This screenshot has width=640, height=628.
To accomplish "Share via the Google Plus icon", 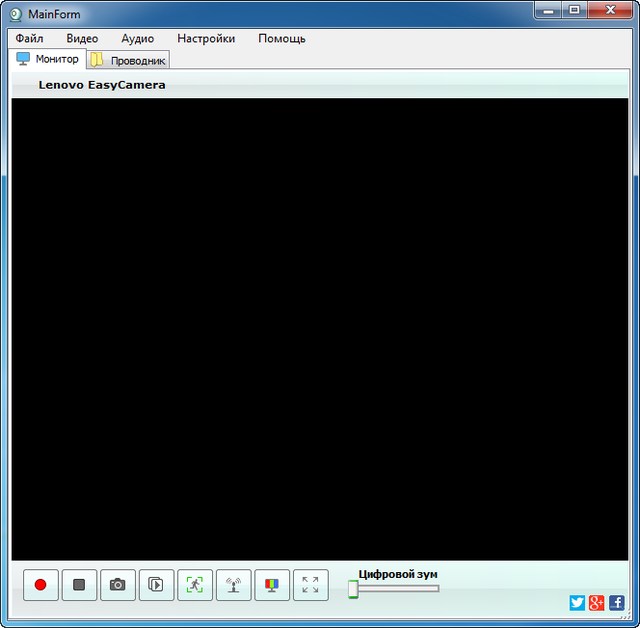I will pyautogui.click(x=597, y=602).
